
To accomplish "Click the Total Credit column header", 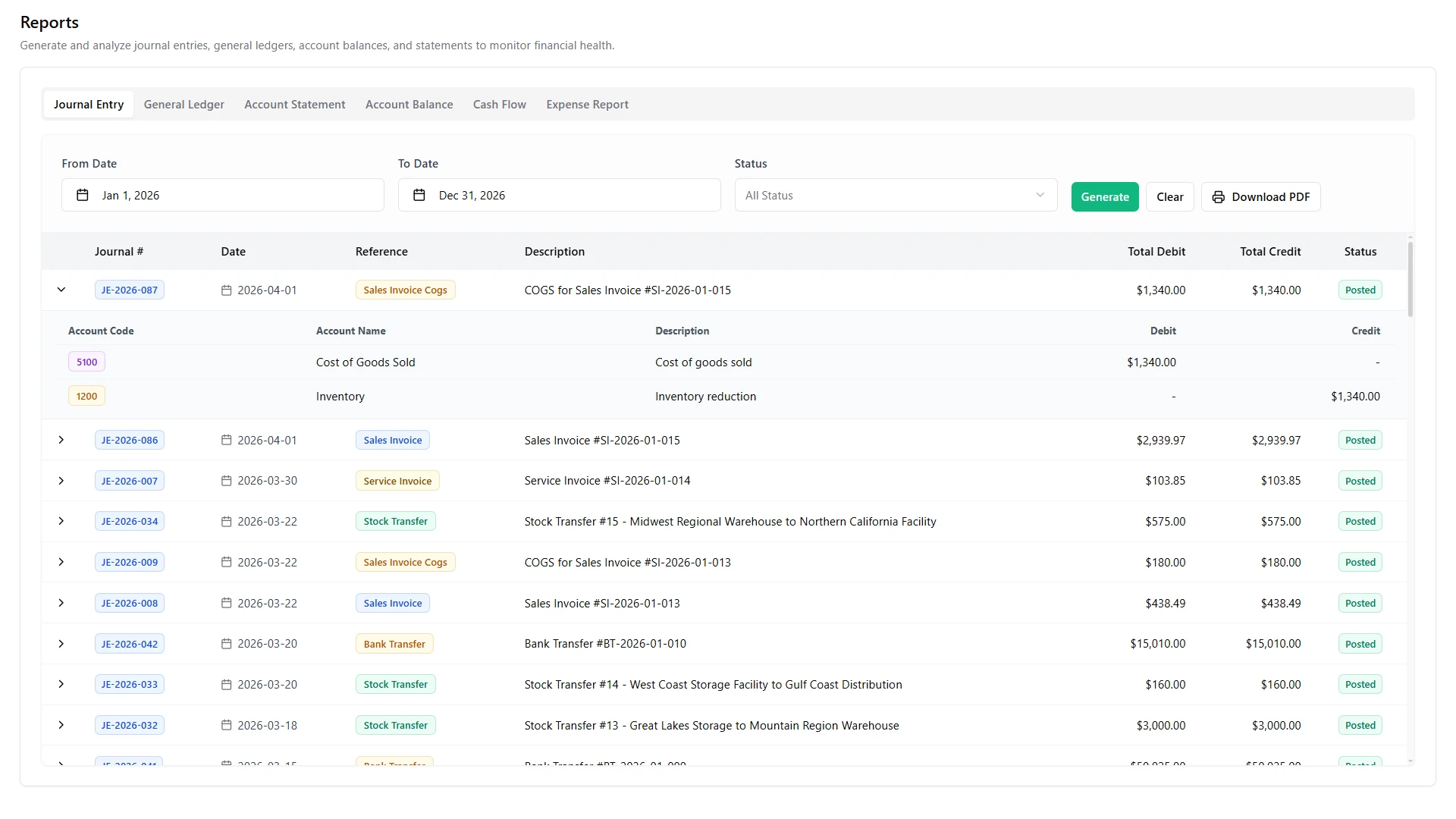I will [1270, 252].
